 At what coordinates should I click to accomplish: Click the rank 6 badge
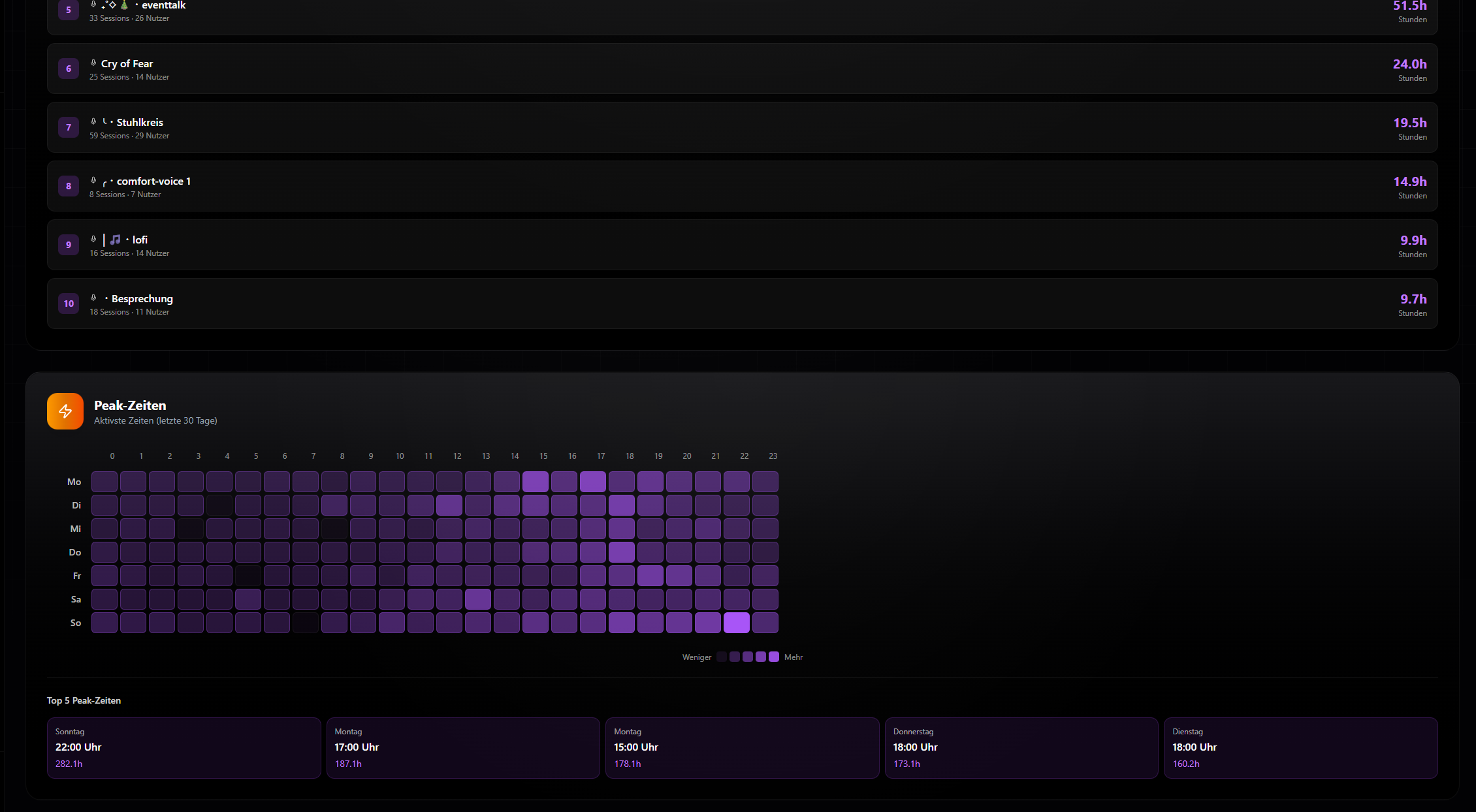(x=69, y=69)
